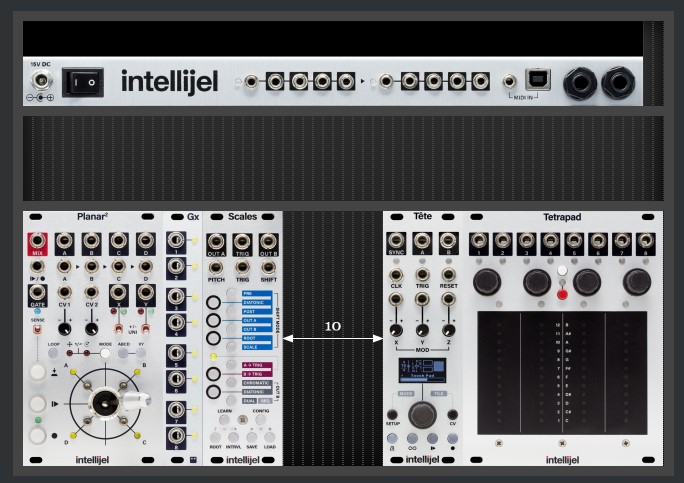Click the OUT A jack on Scales
This screenshot has height=483, width=684.
click(216, 243)
